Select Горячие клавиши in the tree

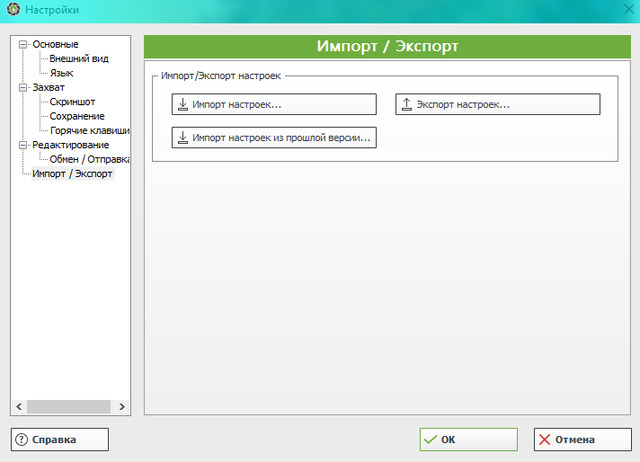pyautogui.click(x=89, y=131)
